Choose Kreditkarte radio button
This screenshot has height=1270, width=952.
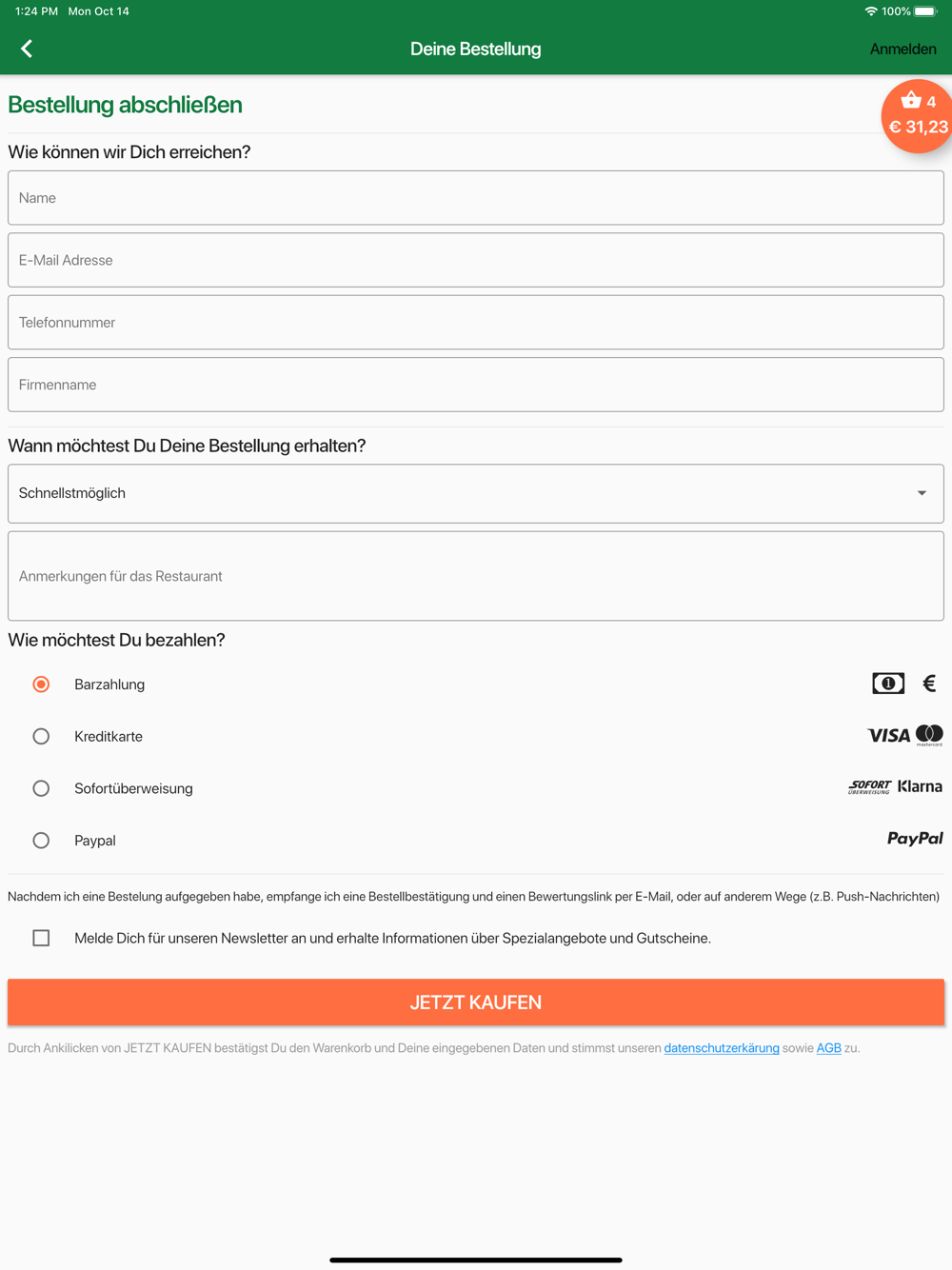(41, 737)
